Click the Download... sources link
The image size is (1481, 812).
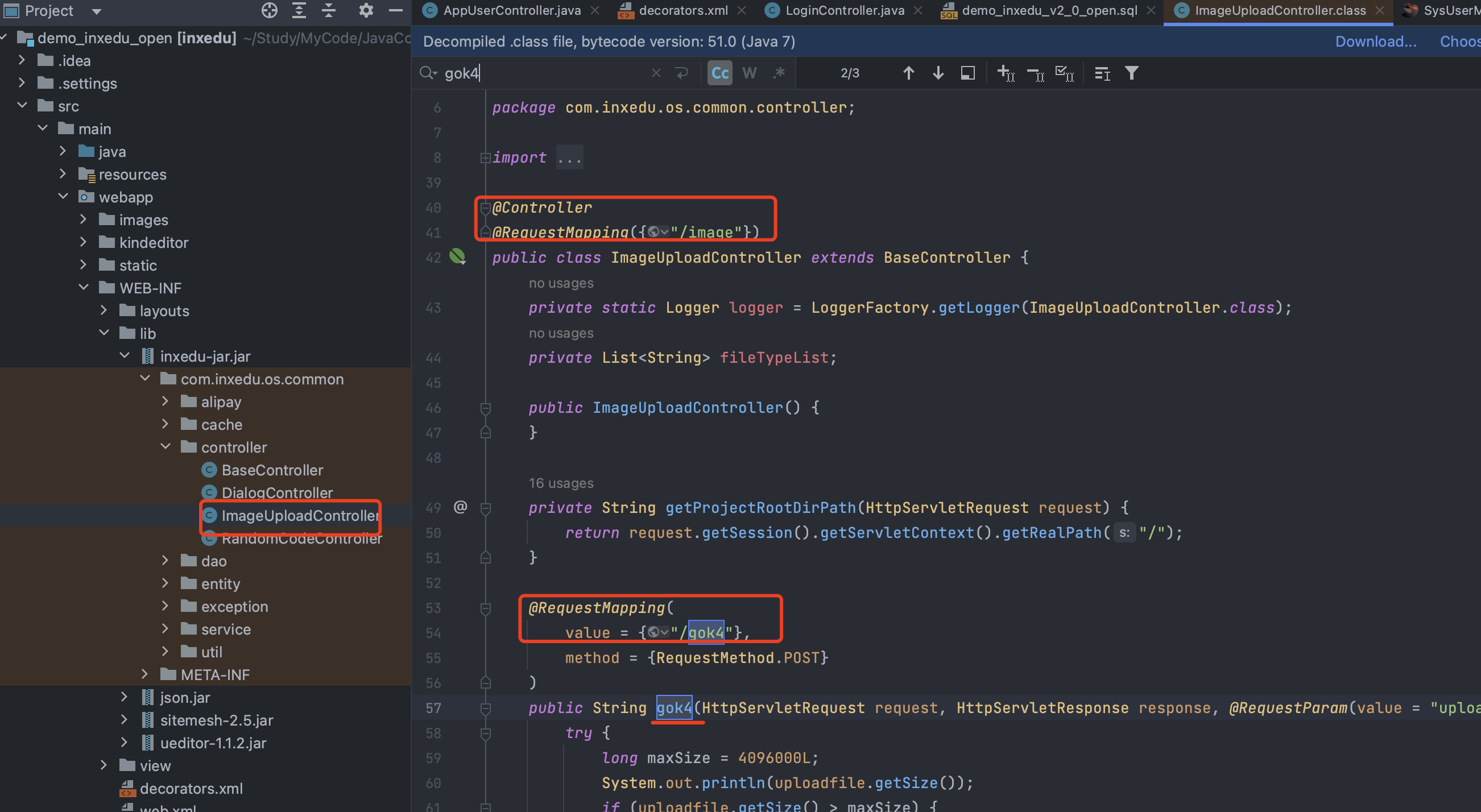[x=1375, y=42]
